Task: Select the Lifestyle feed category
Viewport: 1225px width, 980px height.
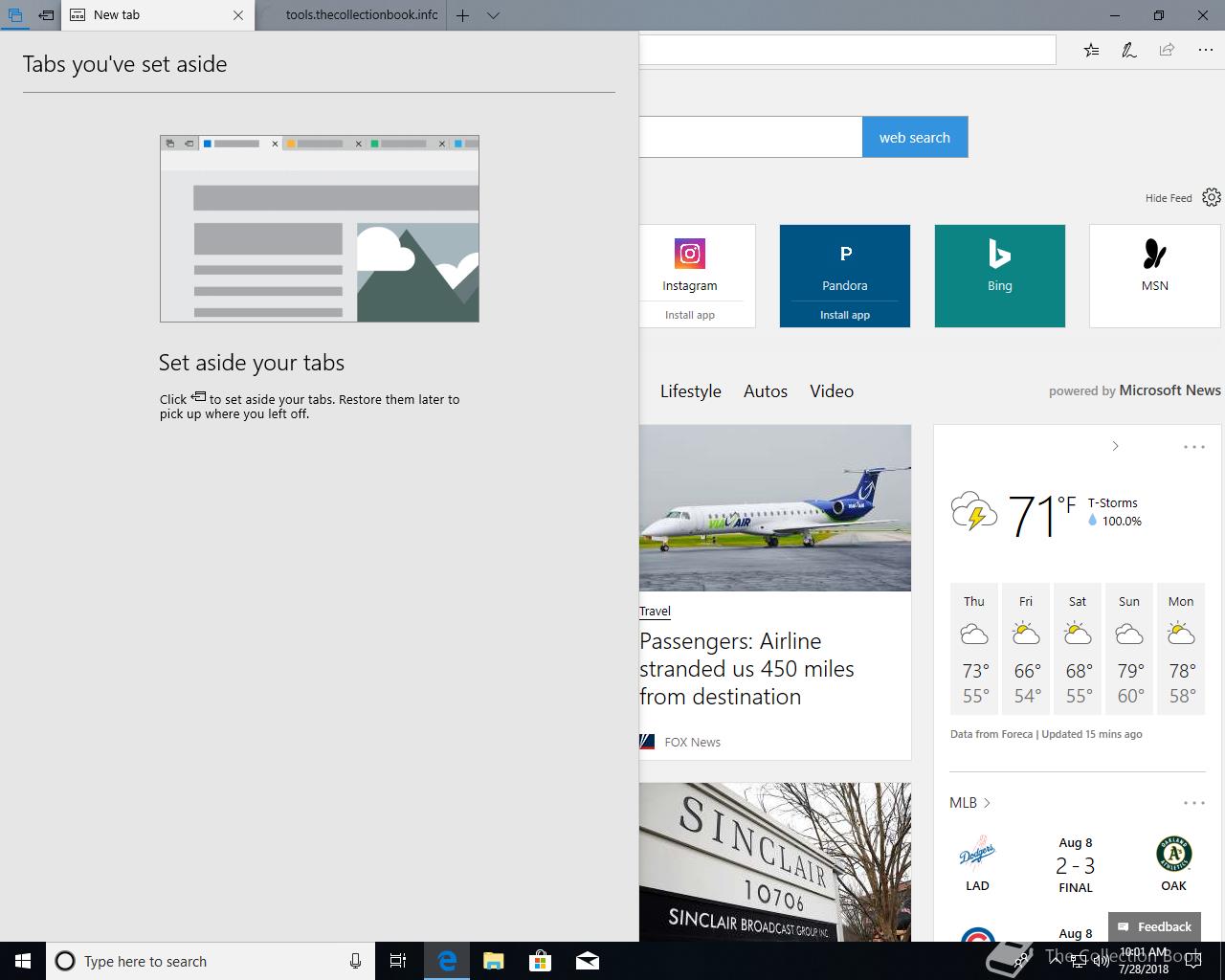Action: (691, 391)
